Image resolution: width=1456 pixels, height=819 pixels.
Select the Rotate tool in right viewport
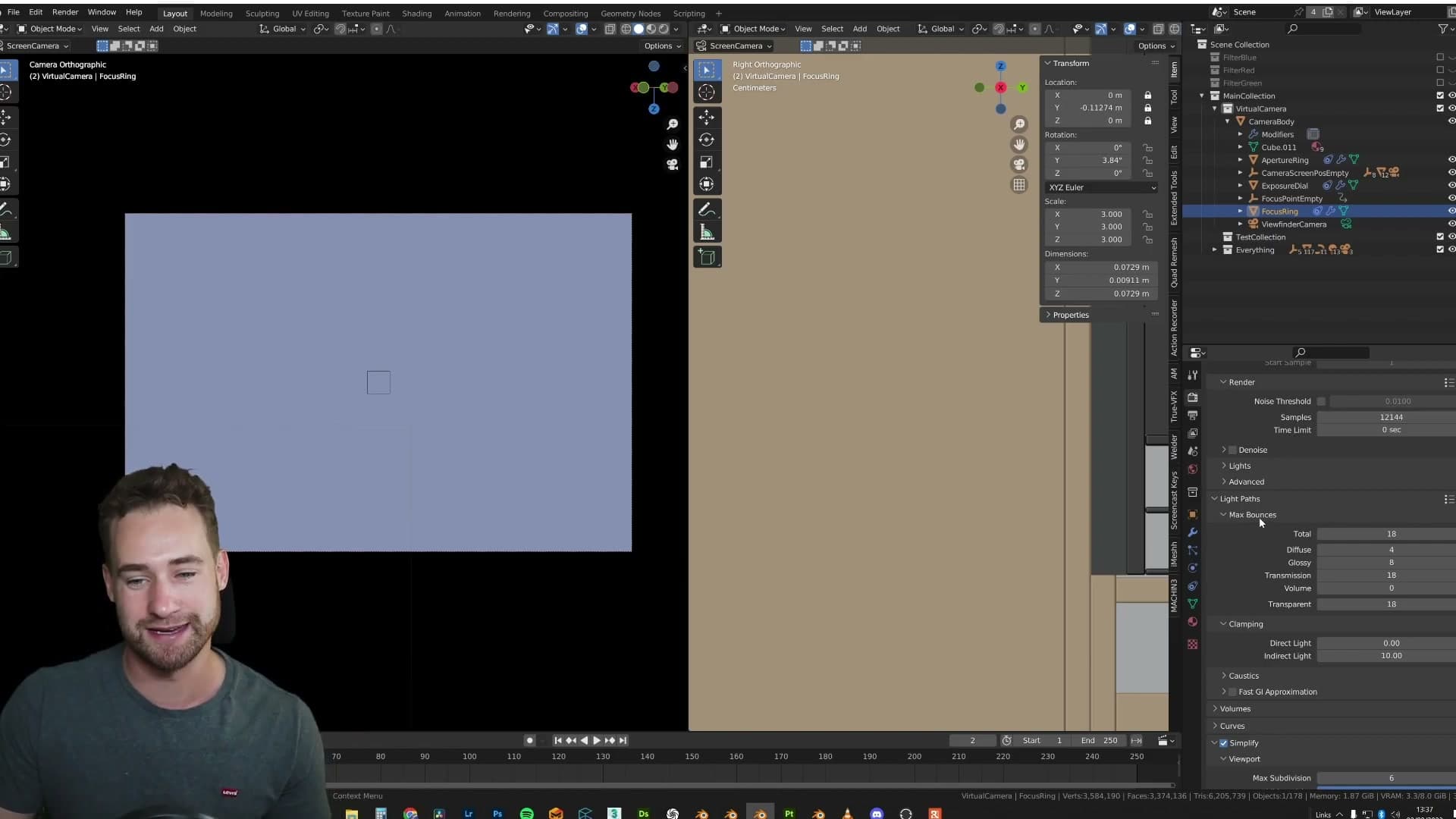(x=707, y=140)
